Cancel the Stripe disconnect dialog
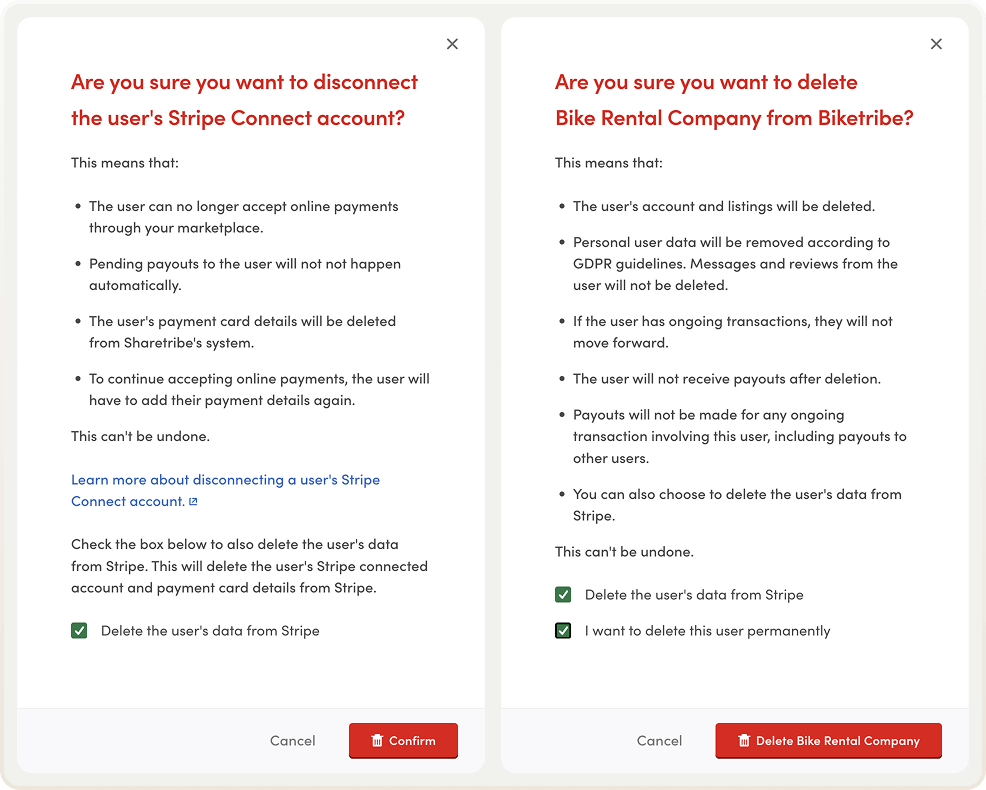Image resolution: width=986 pixels, height=790 pixels. pyautogui.click(x=292, y=741)
